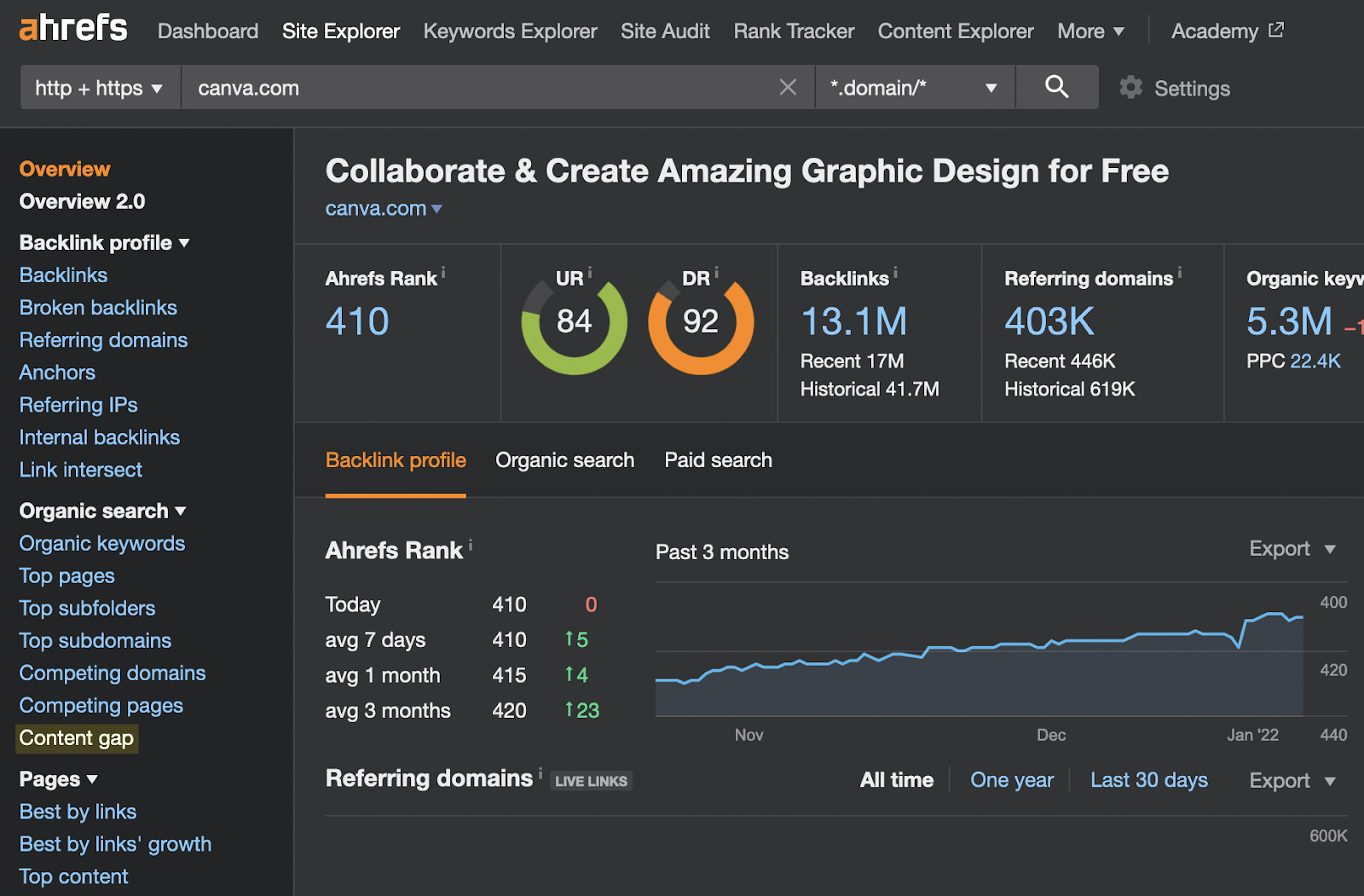
Task: Click the PPC 22.4K link
Action: [1314, 361]
